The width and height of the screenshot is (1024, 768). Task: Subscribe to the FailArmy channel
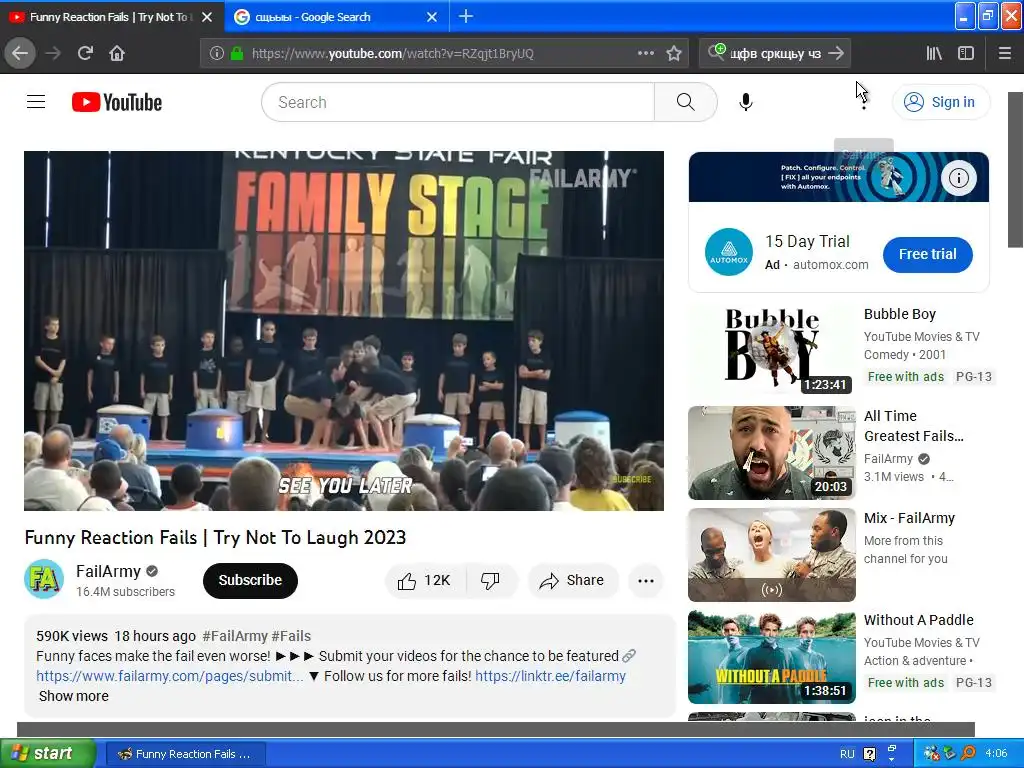pyautogui.click(x=250, y=580)
